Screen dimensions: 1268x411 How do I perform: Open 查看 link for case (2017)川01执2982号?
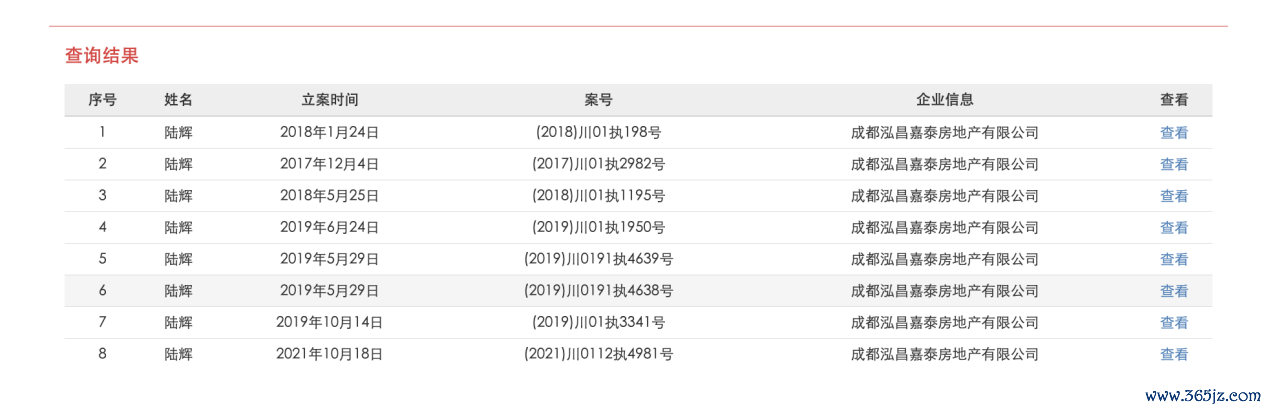(1173, 164)
